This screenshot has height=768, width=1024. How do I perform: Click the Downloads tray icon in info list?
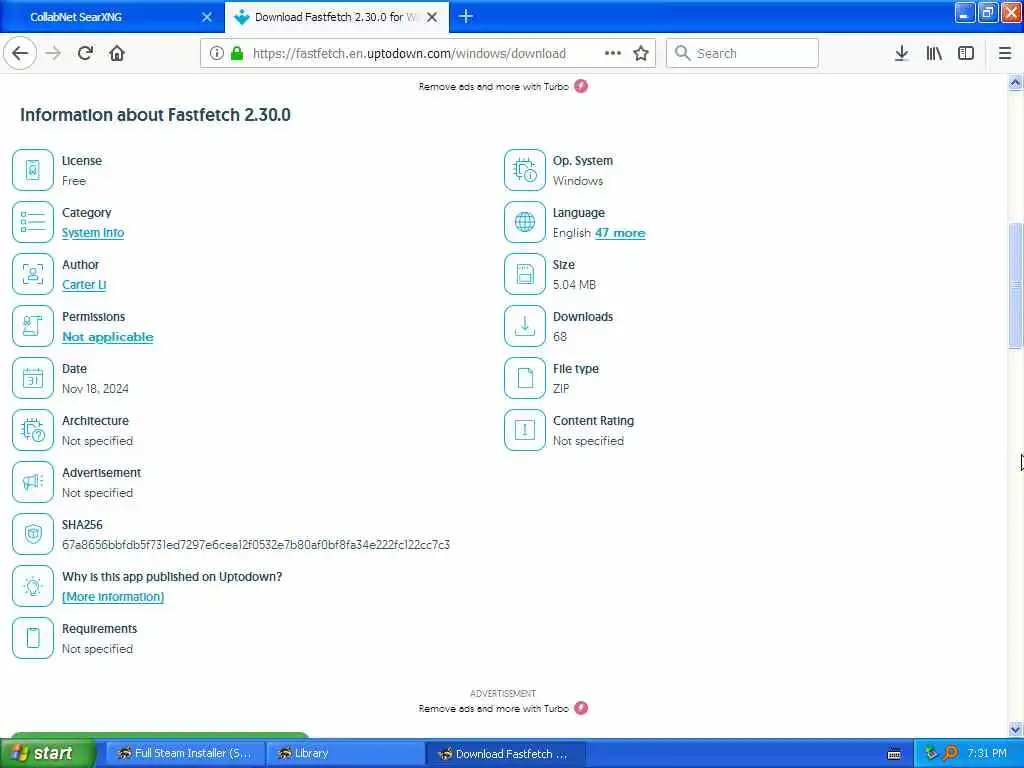(x=524, y=326)
